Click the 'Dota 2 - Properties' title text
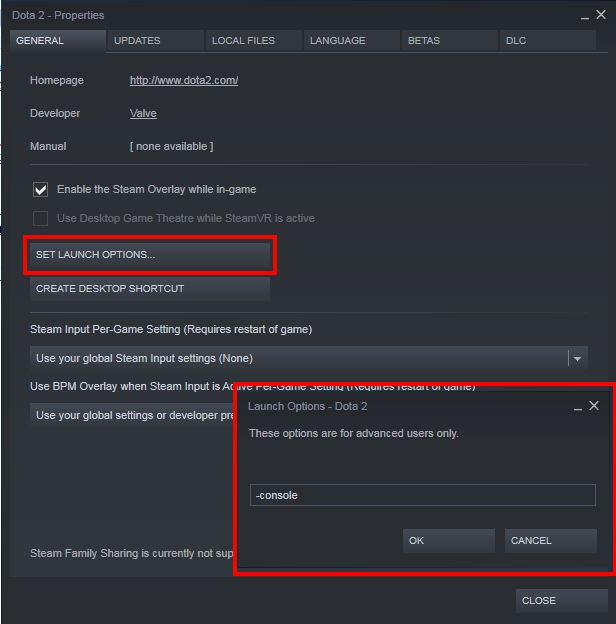This screenshot has width=616, height=624. pyautogui.click(x=58, y=15)
